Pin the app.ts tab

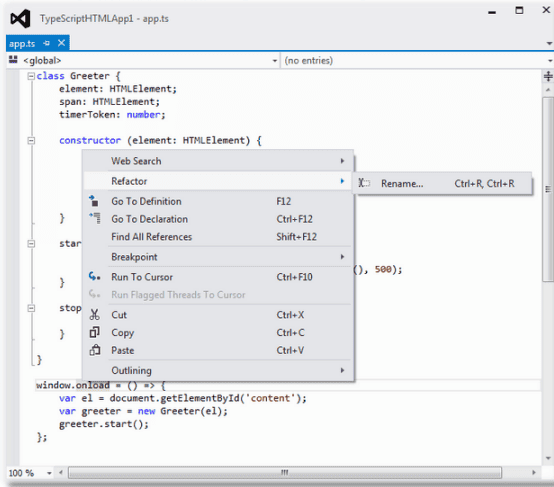[x=46, y=43]
